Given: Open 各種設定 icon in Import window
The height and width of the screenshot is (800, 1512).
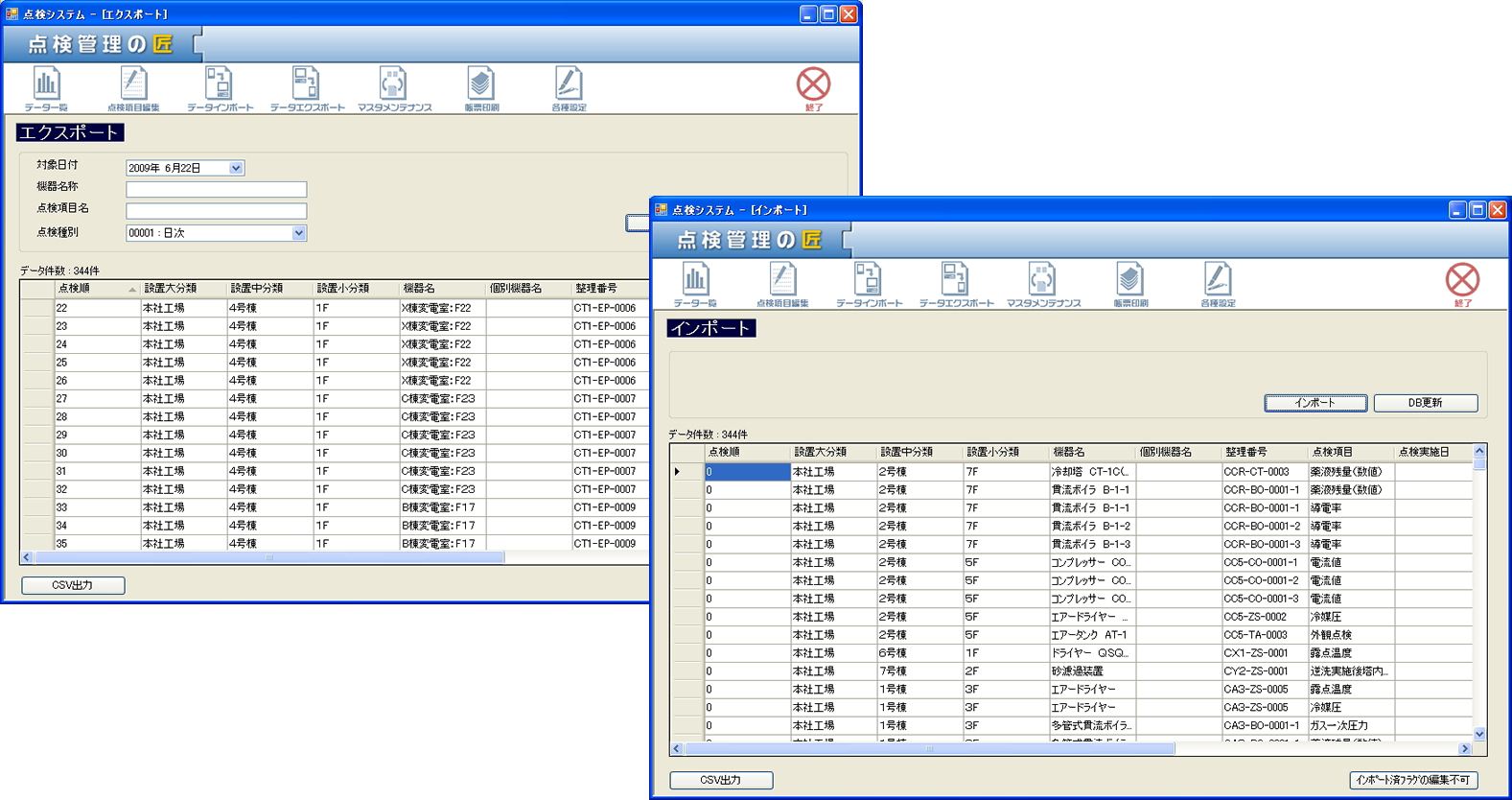Looking at the screenshot, I should 1218,284.
